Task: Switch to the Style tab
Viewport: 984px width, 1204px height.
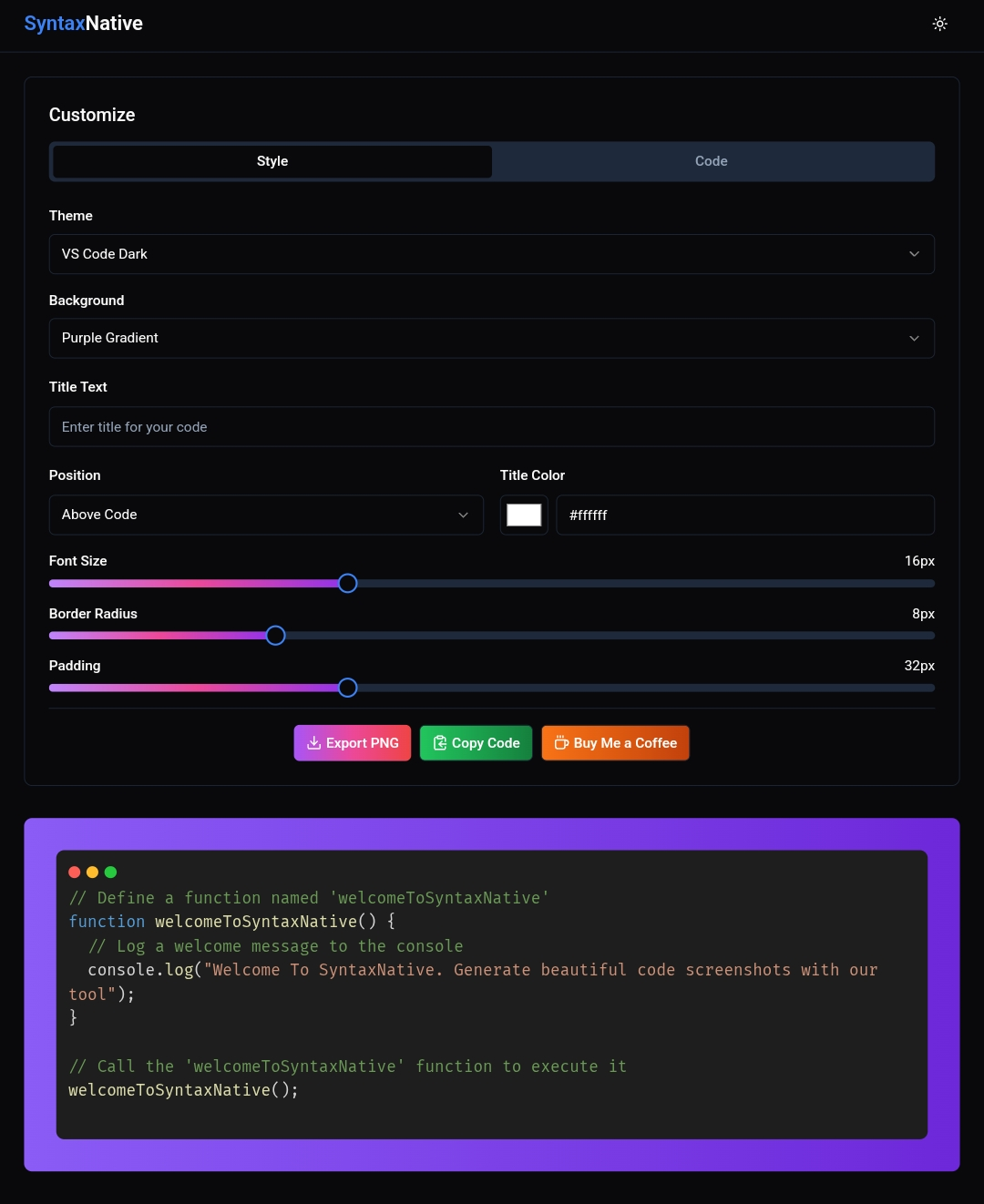Action: tap(272, 161)
